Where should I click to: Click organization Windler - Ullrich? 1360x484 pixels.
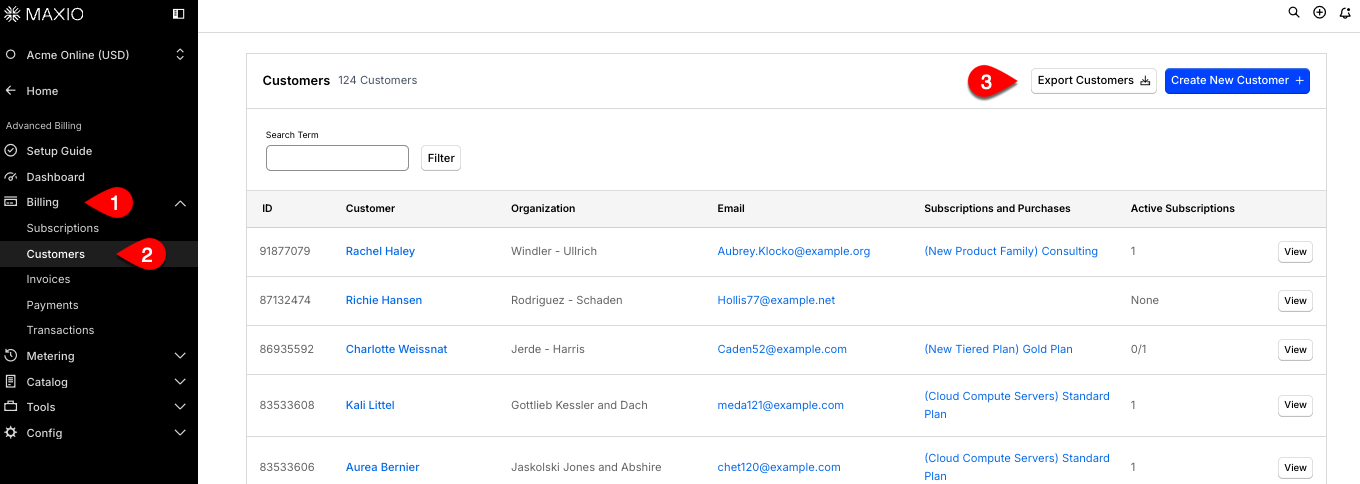pos(554,251)
